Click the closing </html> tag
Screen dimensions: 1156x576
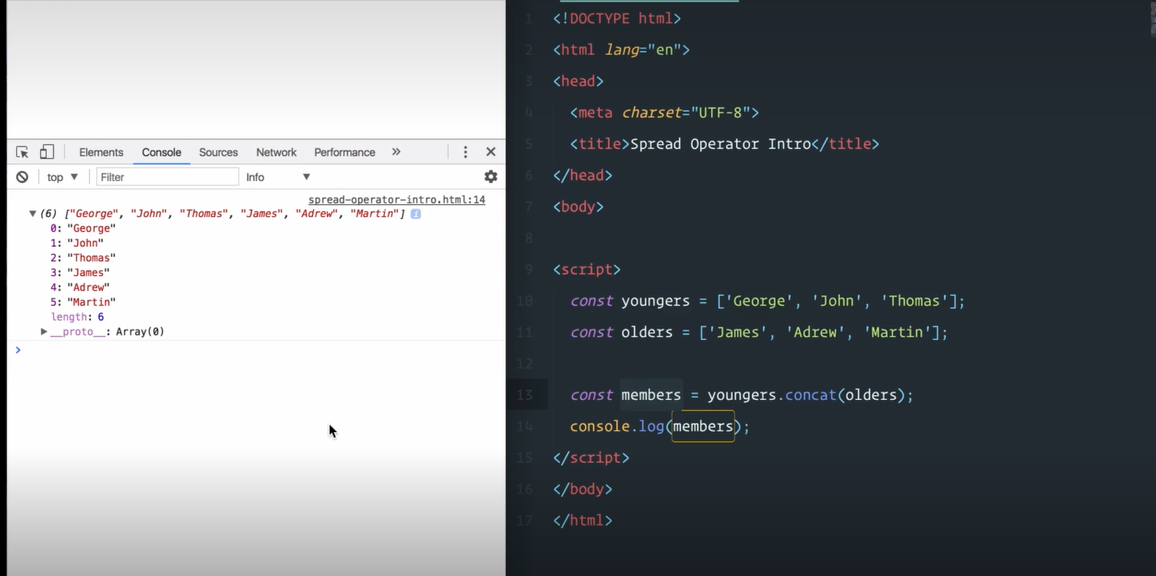coord(582,521)
